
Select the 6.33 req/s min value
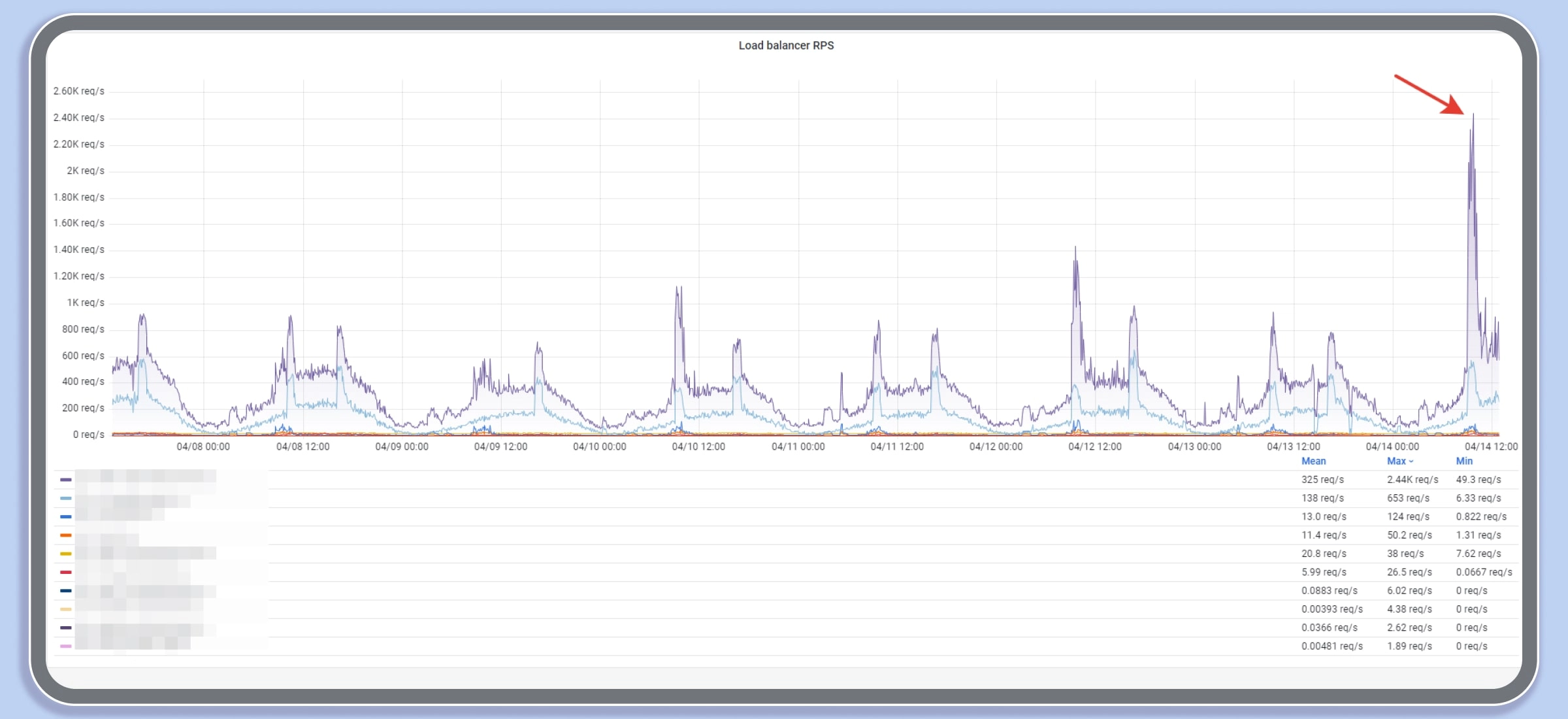pyautogui.click(x=1478, y=498)
